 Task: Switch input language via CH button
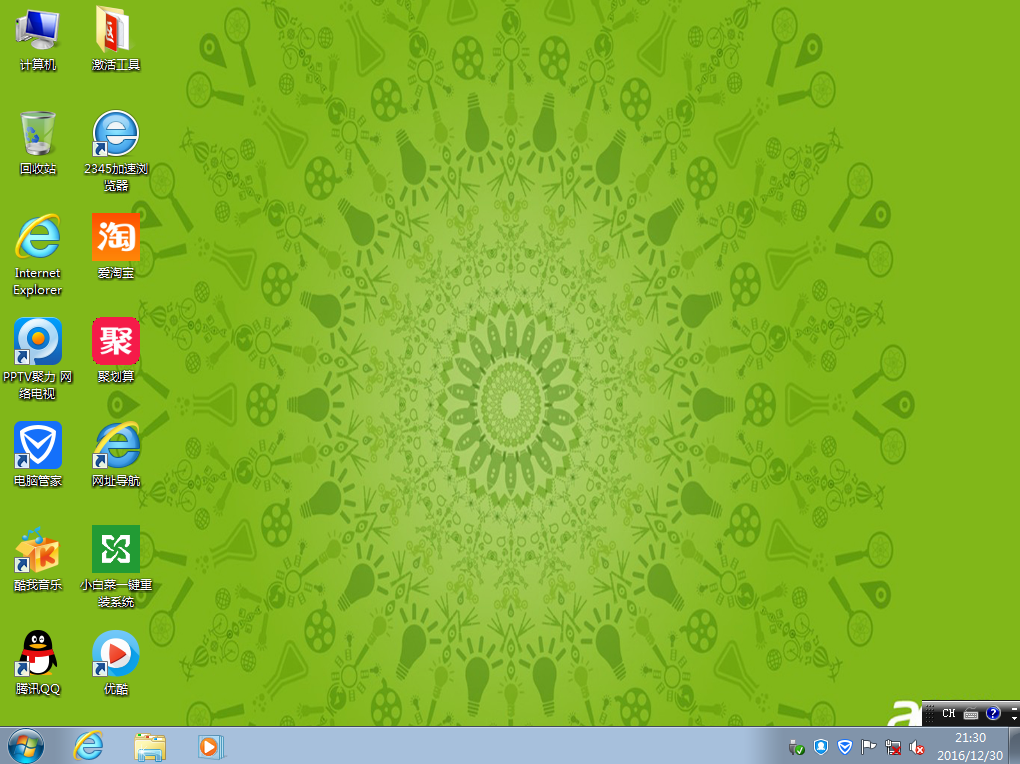[x=948, y=713]
